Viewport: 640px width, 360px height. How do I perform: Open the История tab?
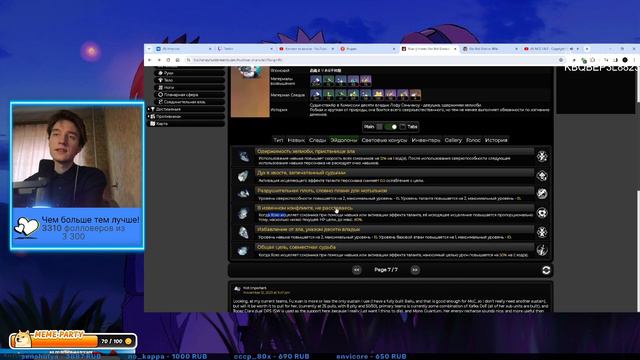(x=496, y=140)
